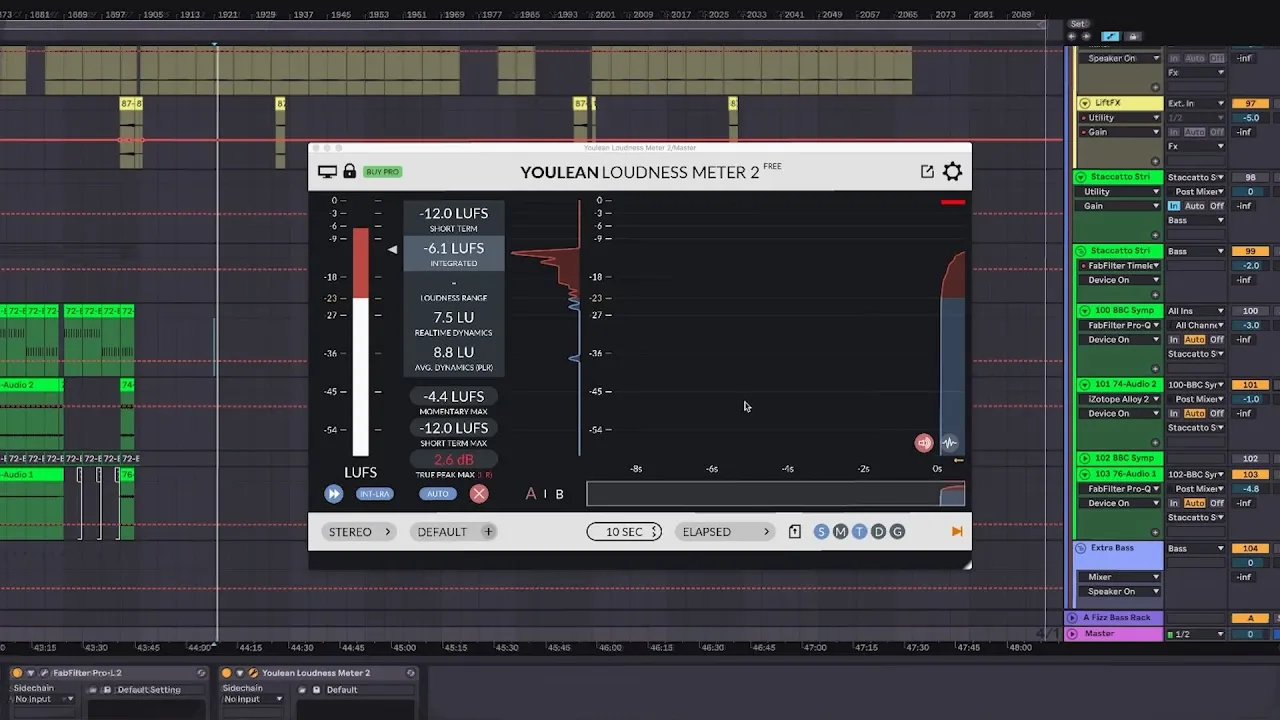
Task: Click the add lane plus under LiftFX track
Action: pos(1156,160)
